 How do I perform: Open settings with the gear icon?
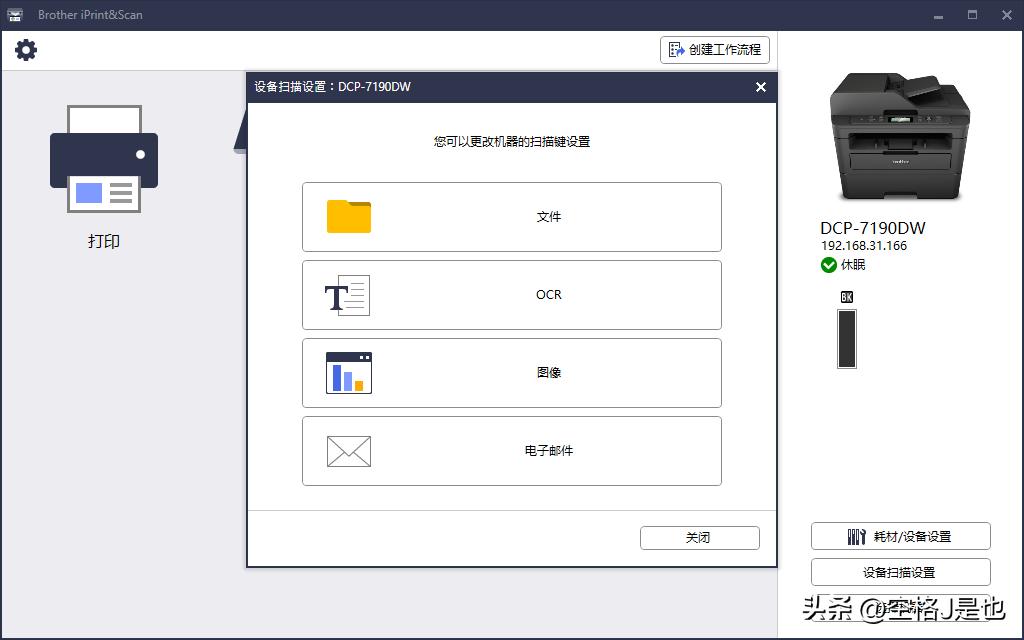[x=25, y=48]
